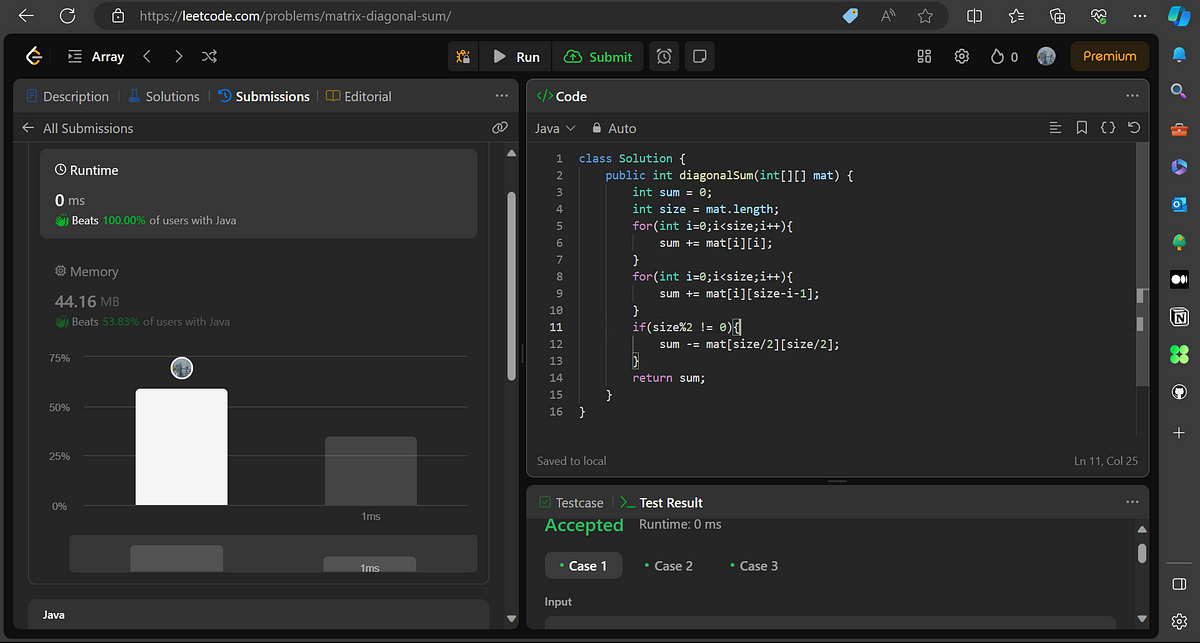Open the layout manager grid icon
The image size is (1200, 643).
click(x=924, y=57)
